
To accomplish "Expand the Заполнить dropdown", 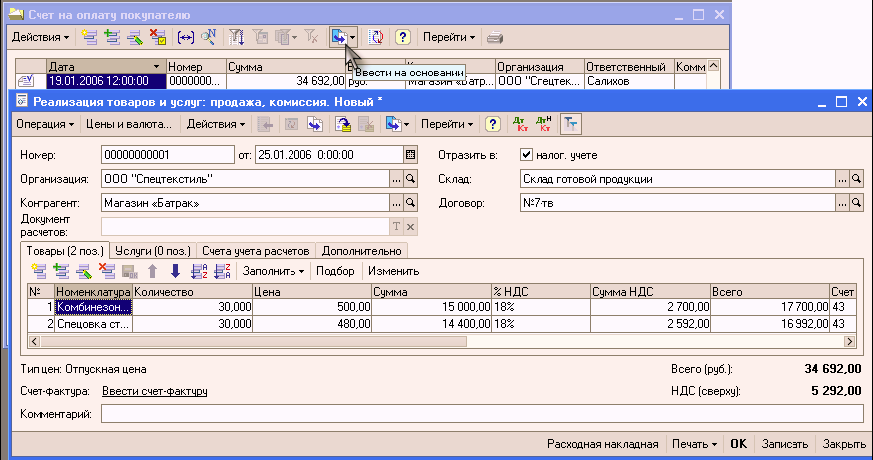I will click(273, 271).
